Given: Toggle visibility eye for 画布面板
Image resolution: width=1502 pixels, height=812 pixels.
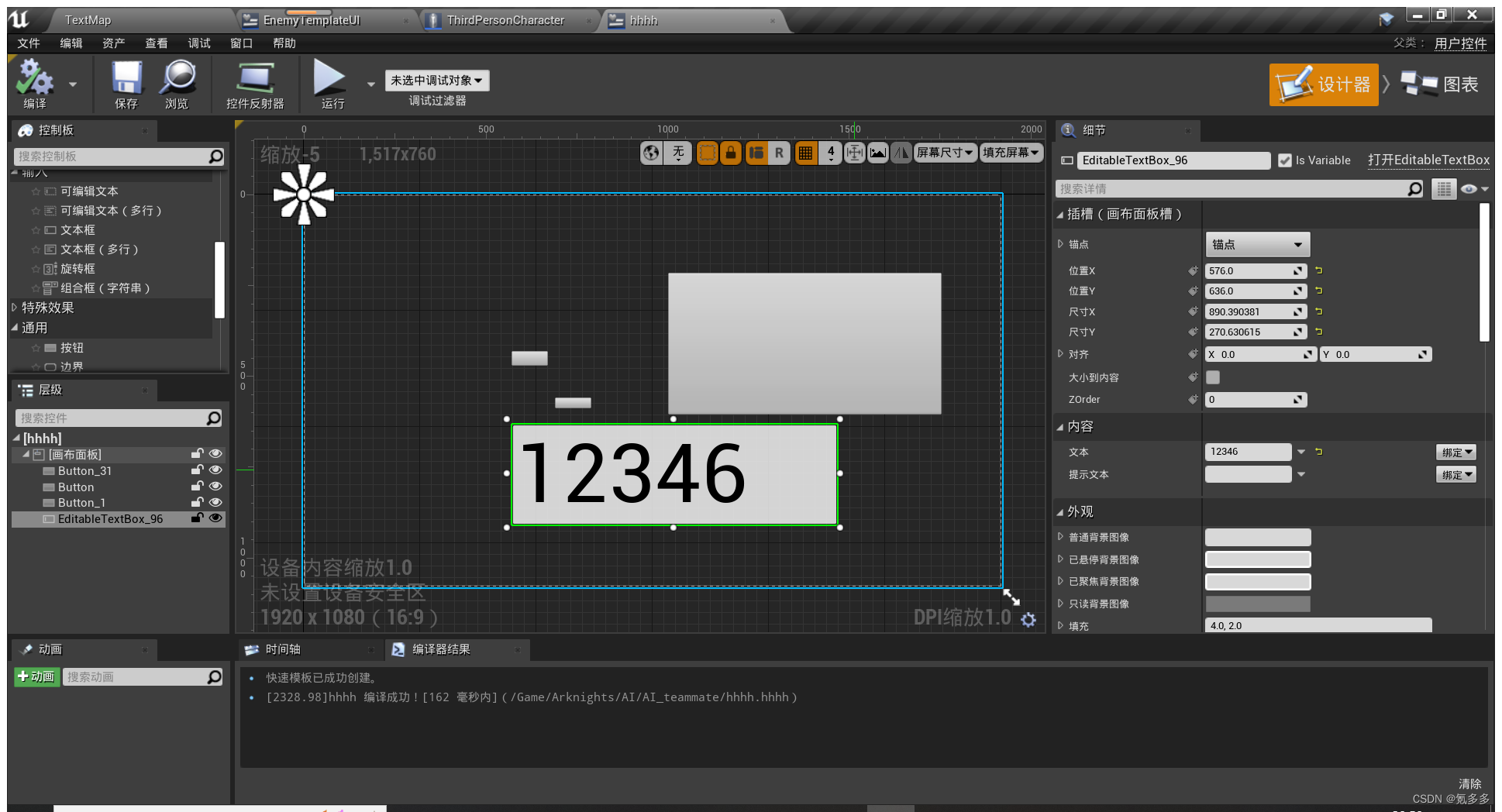Looking at the screenshot, I should click(216, 454).
